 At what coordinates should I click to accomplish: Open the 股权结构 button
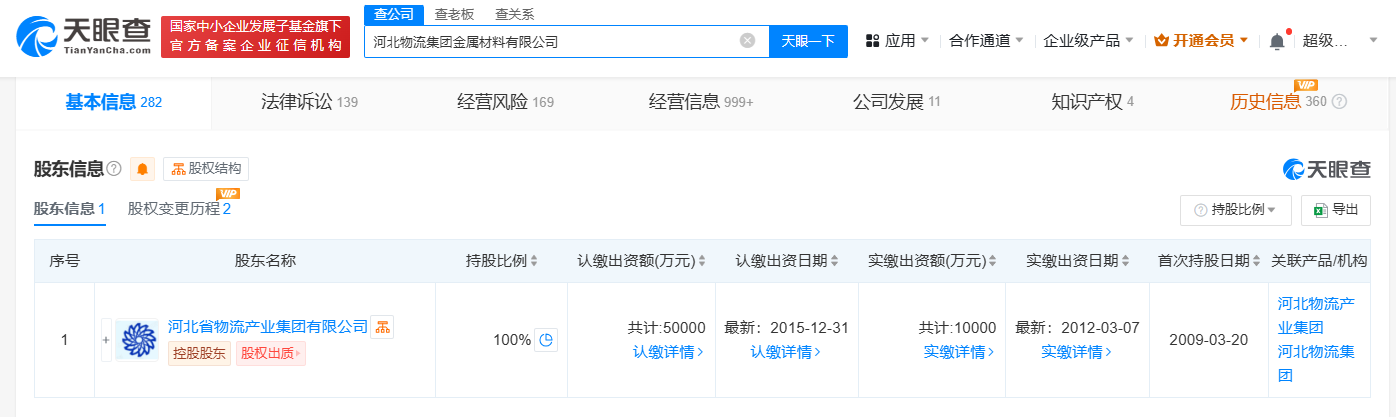(x=206, y=169)
